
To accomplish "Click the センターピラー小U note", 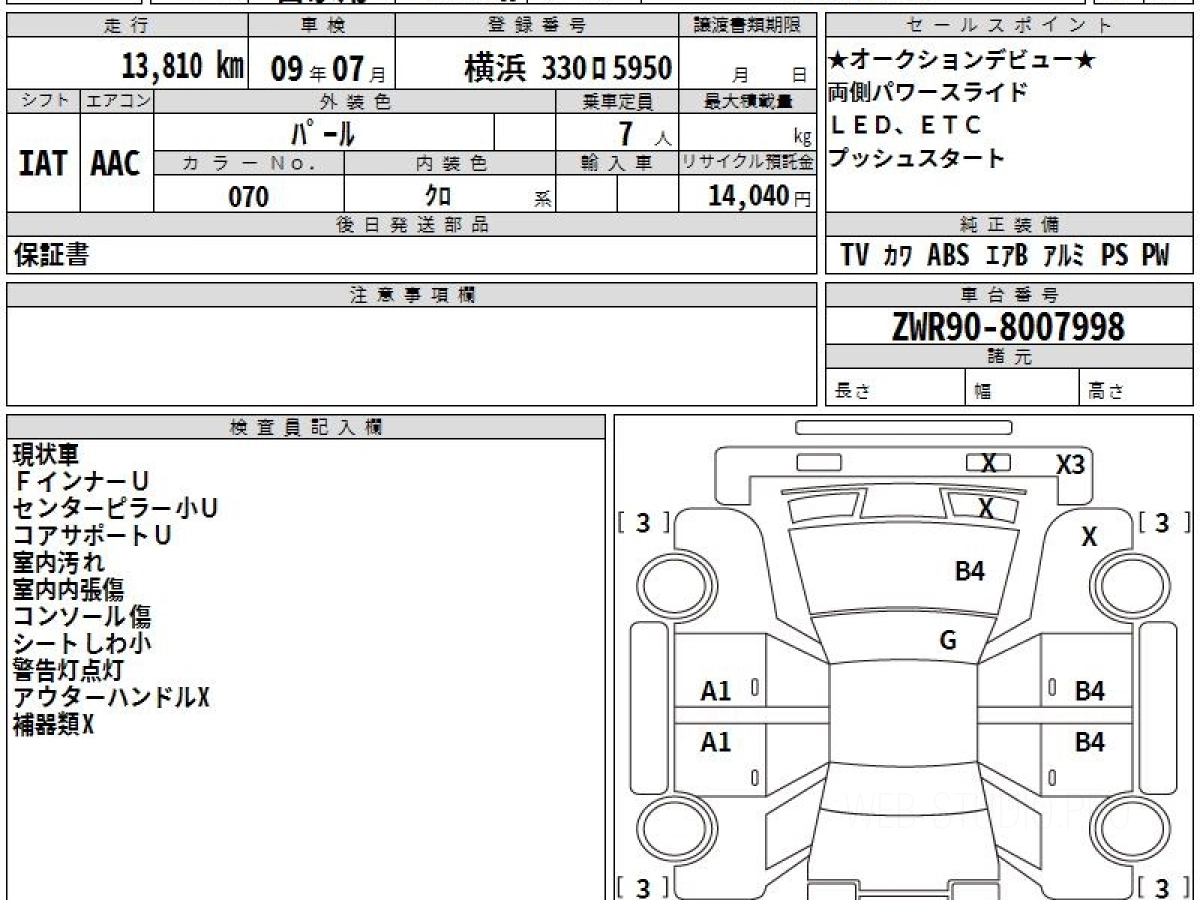I will coord(115,508).
